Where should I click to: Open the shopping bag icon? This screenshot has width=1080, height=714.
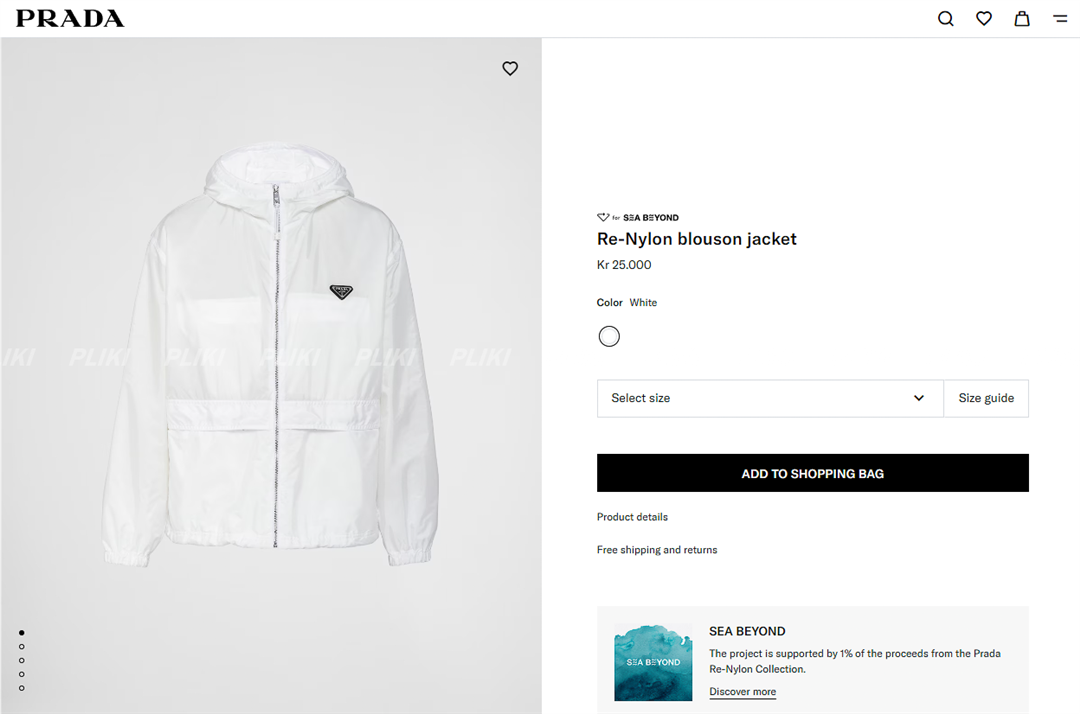coord(1022,19)
